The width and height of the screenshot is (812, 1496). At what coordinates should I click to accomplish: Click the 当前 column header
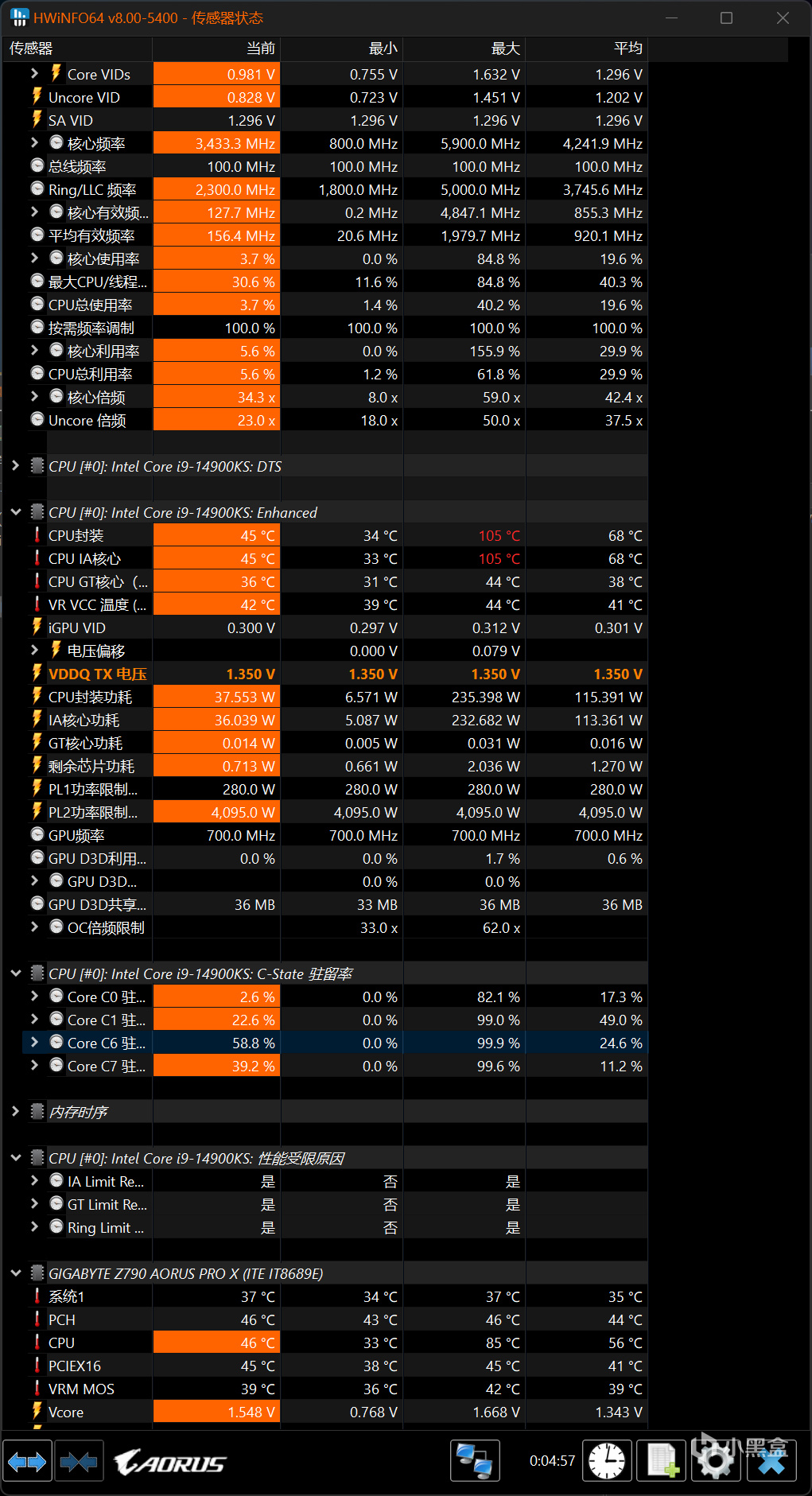pos(216,49)
